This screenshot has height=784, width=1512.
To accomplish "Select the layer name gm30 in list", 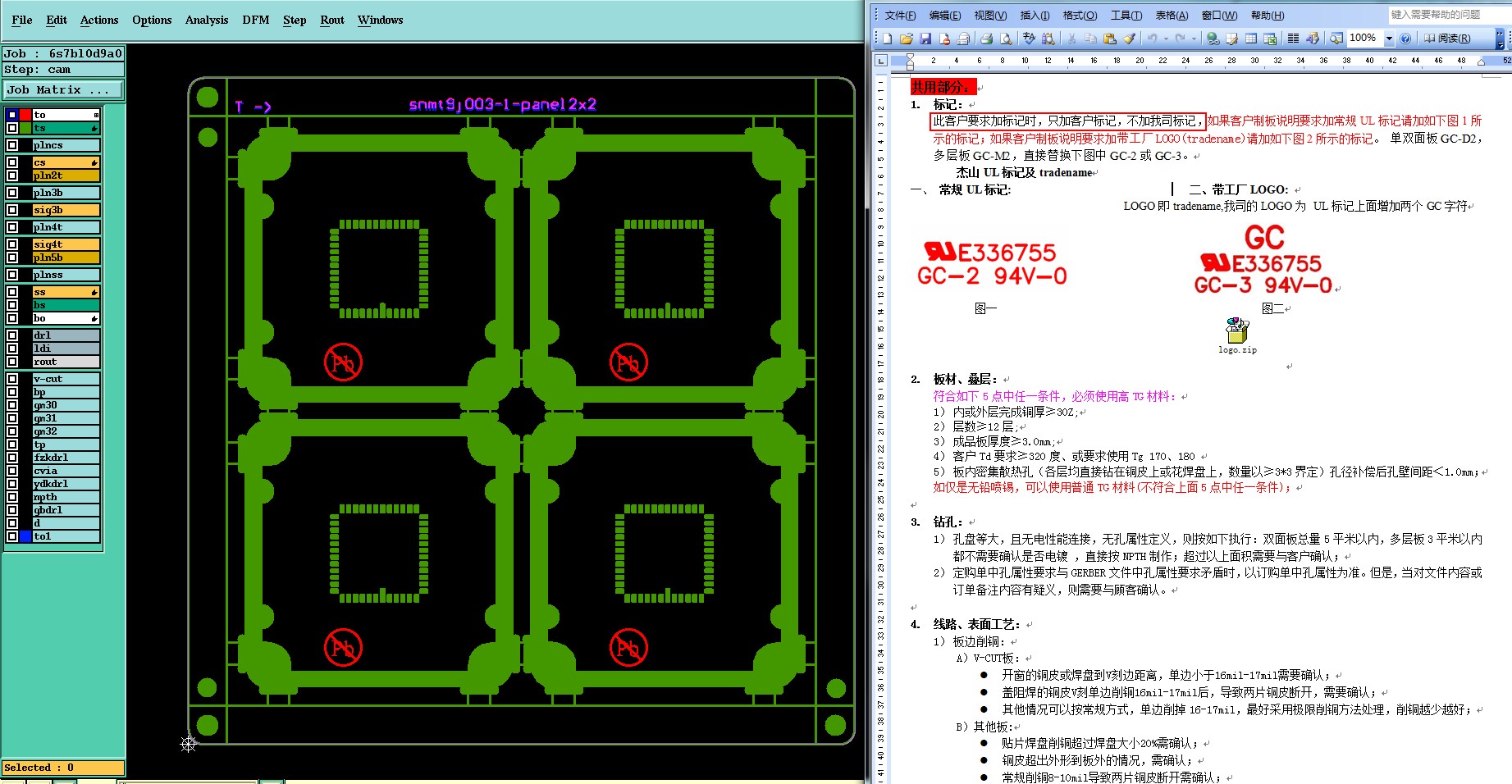I will click(66, 405).
